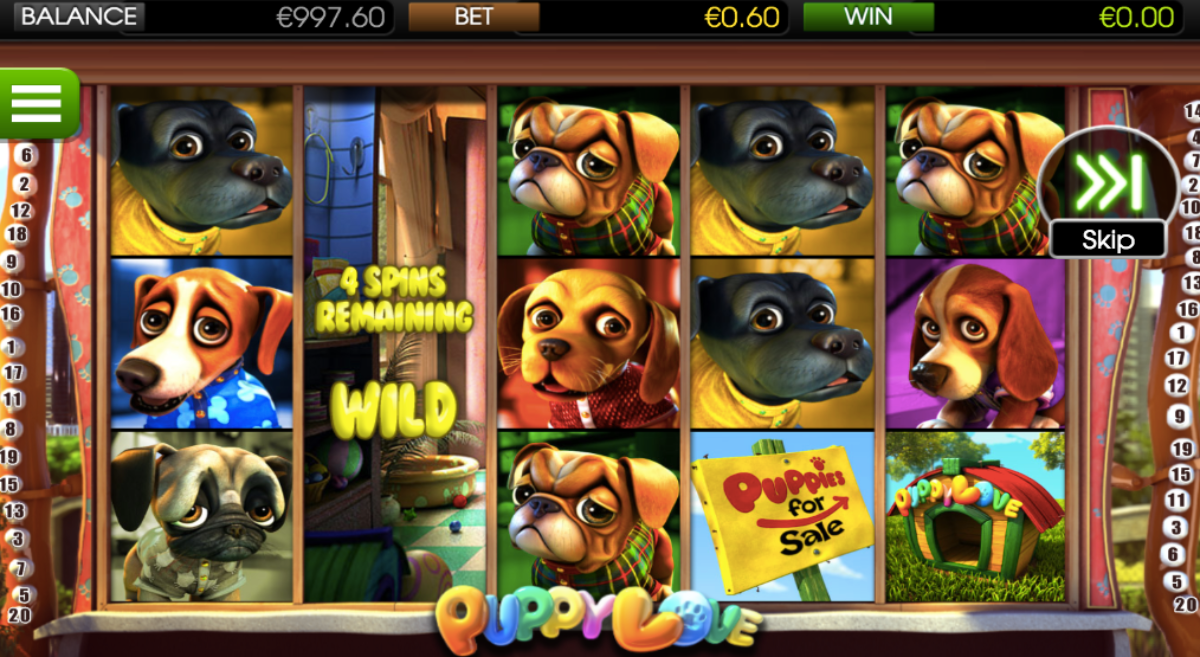1200x657 pixels.
Task: Click the Skip fast-forward icon
Action: pyautogui.click(x=1107, y=182)
